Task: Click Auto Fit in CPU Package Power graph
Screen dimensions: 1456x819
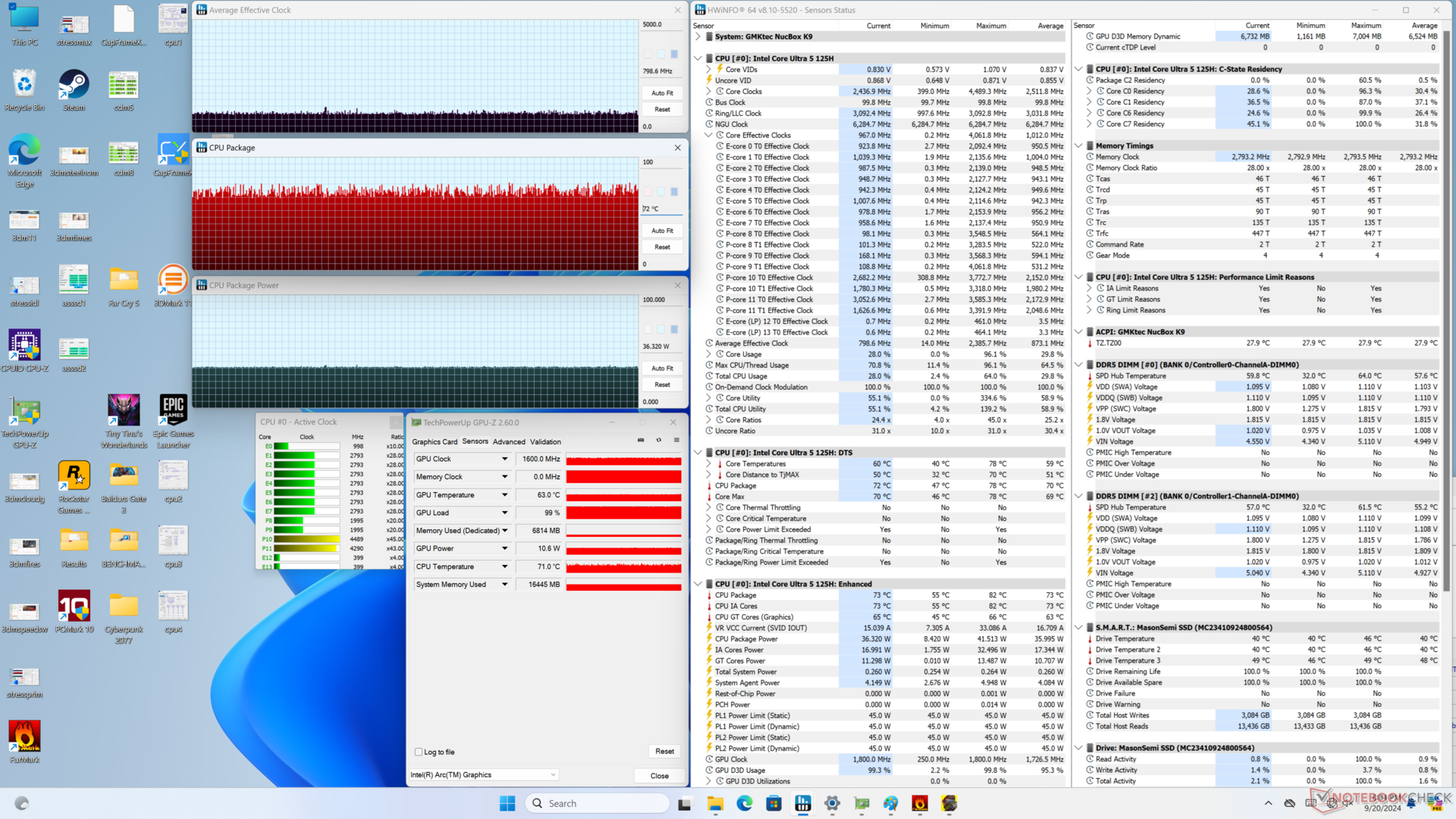Action: click(662, 368)
